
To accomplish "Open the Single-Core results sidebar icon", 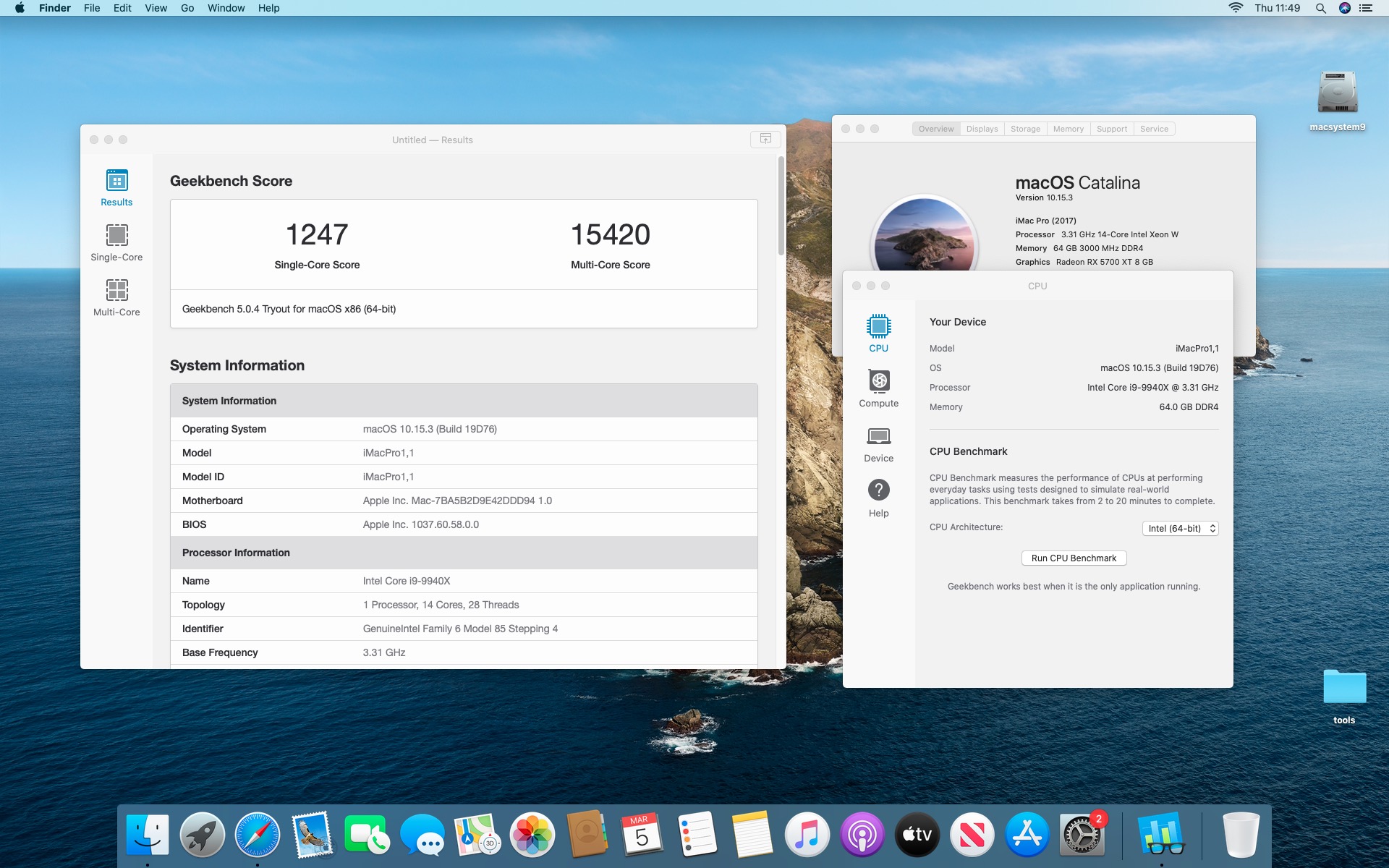I will coord(116,242).
